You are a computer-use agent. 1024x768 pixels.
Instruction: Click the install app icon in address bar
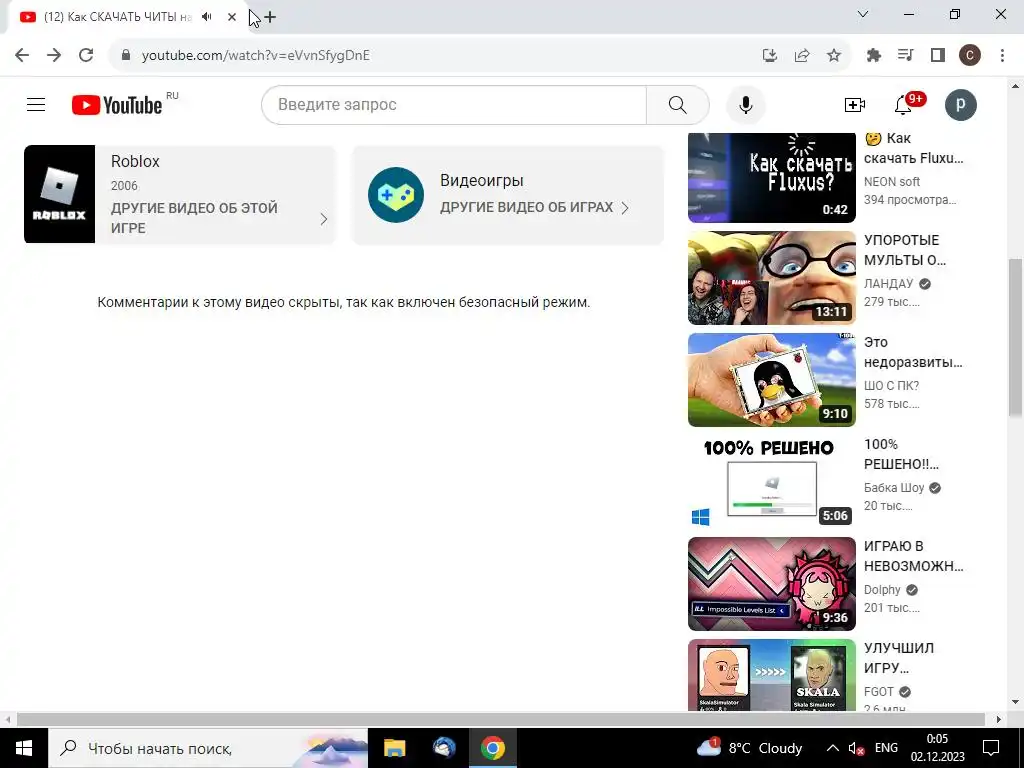[x=770, y=56]
